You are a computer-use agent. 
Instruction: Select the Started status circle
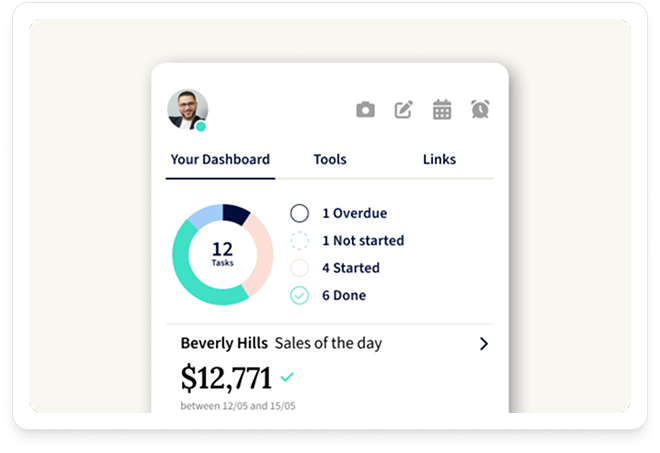point(299,268)
